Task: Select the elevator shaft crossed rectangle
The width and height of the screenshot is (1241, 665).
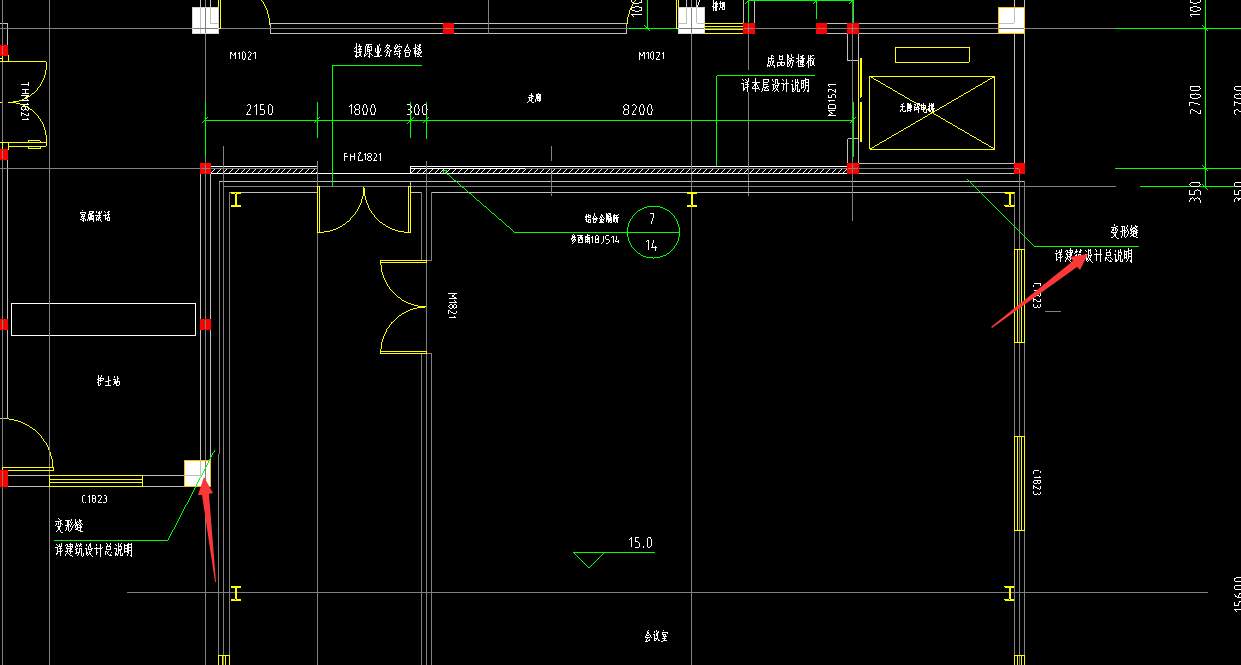Action: (x=932, y=113)
